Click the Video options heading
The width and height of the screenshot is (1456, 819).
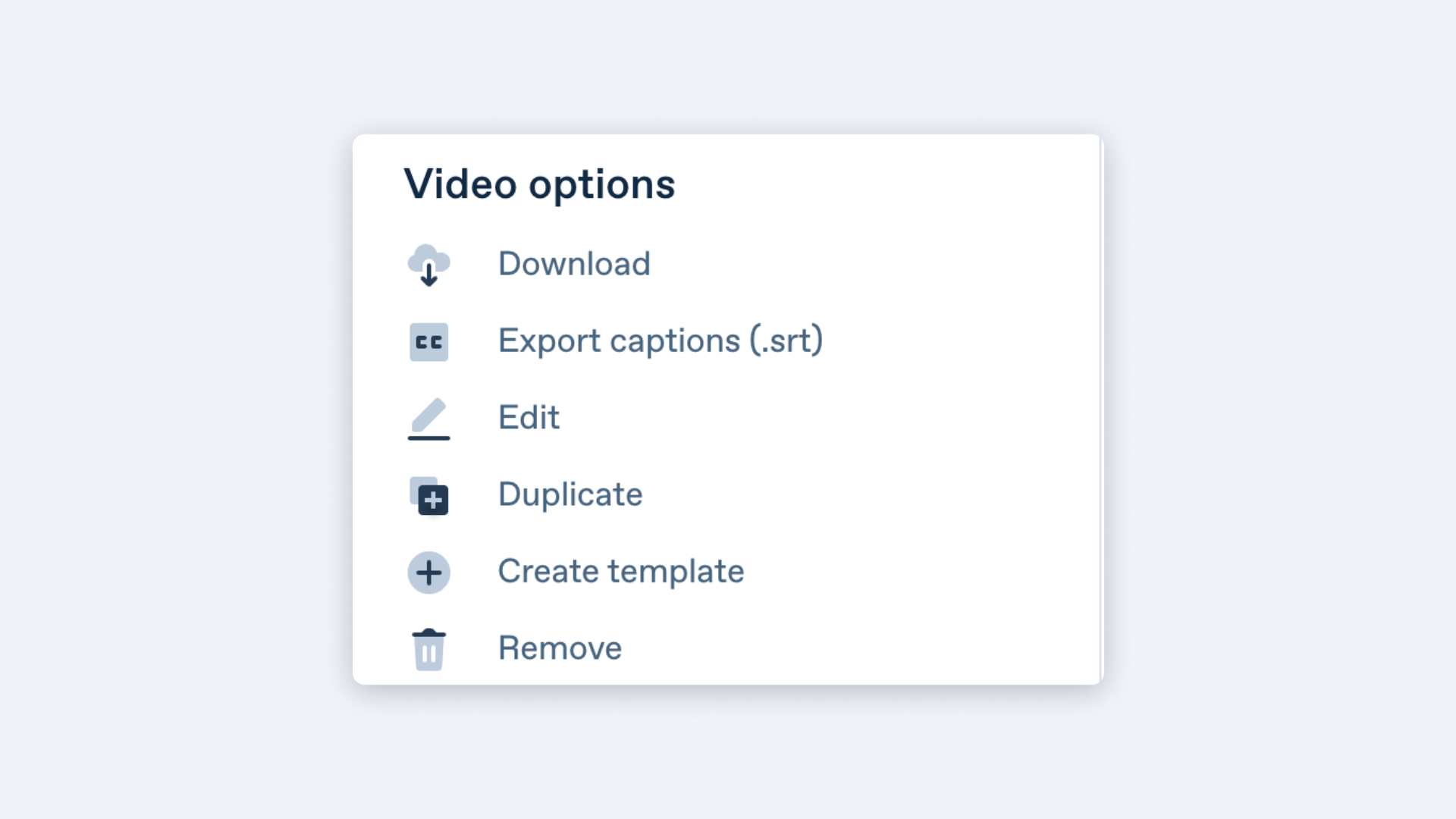pos(539,184)
